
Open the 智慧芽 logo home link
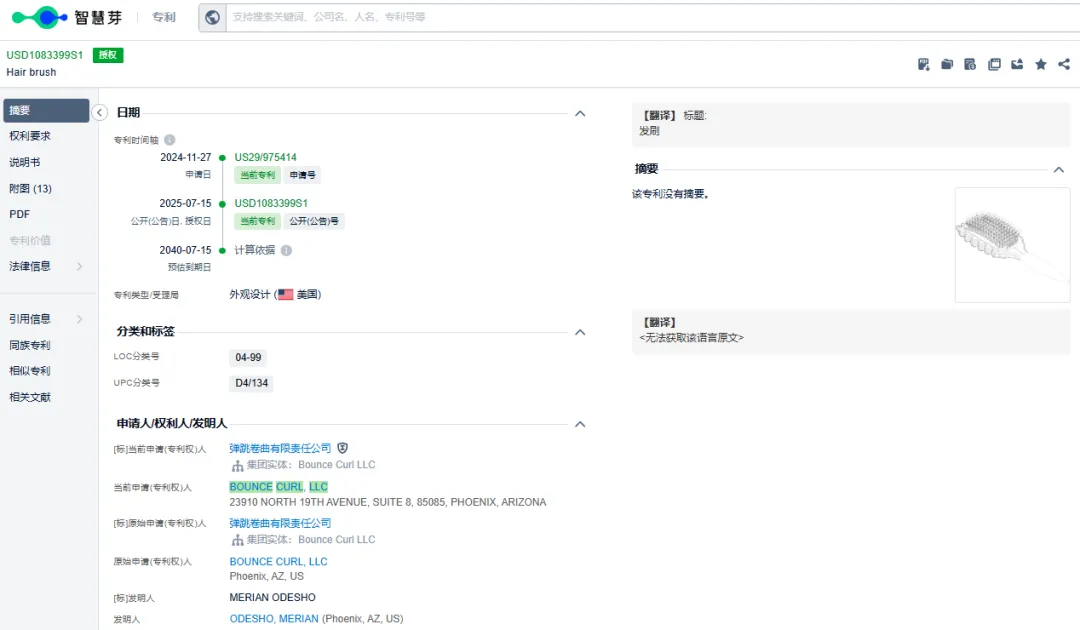(68, 17)
